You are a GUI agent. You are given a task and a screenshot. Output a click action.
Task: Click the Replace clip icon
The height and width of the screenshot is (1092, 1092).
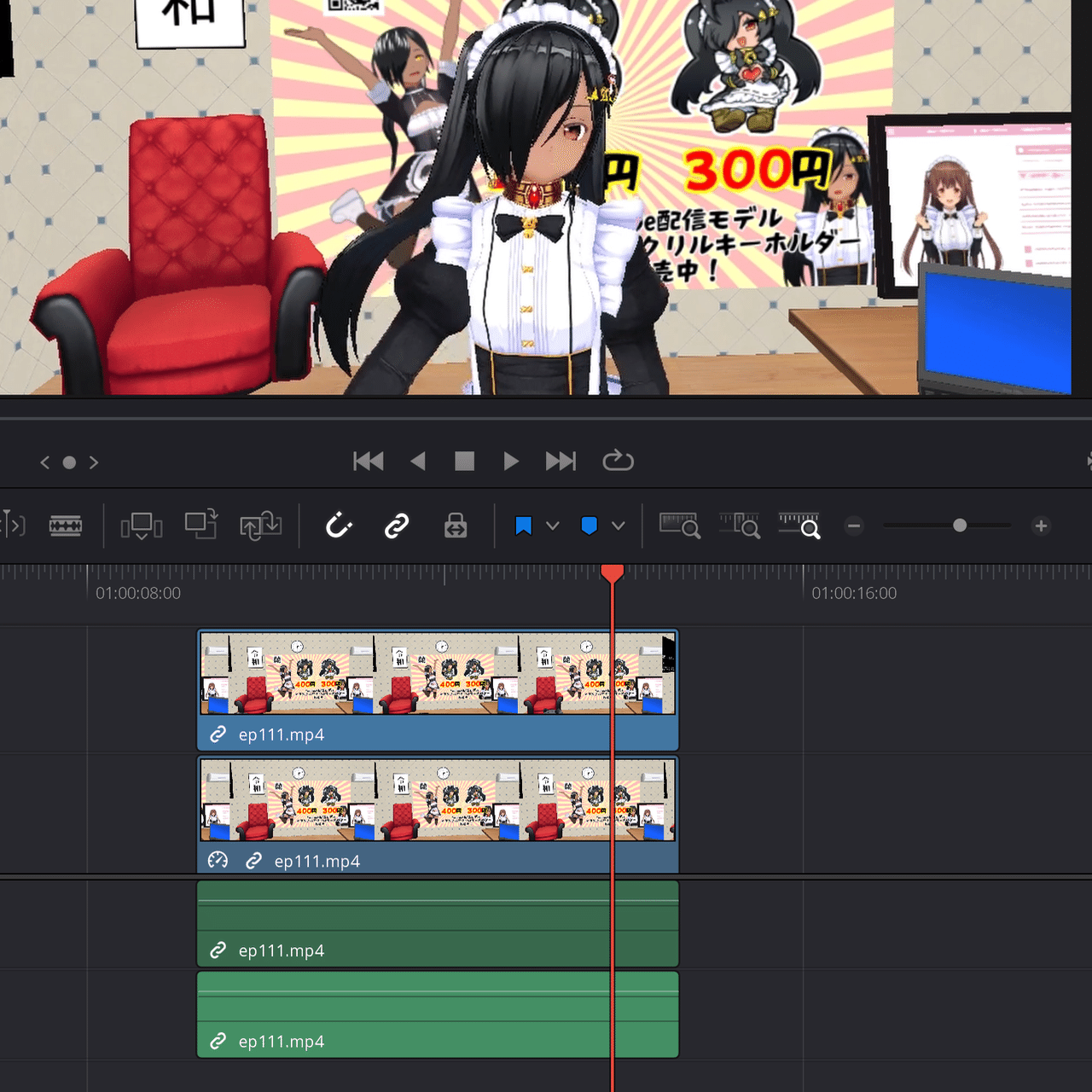tap(260, 526)
